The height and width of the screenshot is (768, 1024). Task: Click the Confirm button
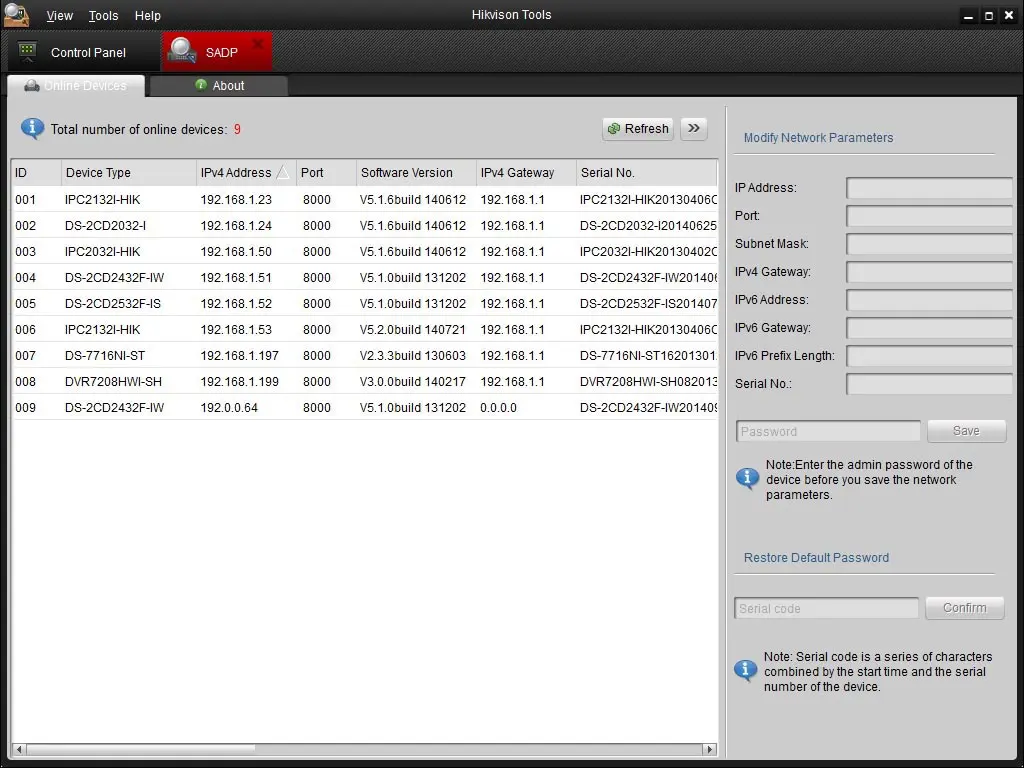coord(965,608)
